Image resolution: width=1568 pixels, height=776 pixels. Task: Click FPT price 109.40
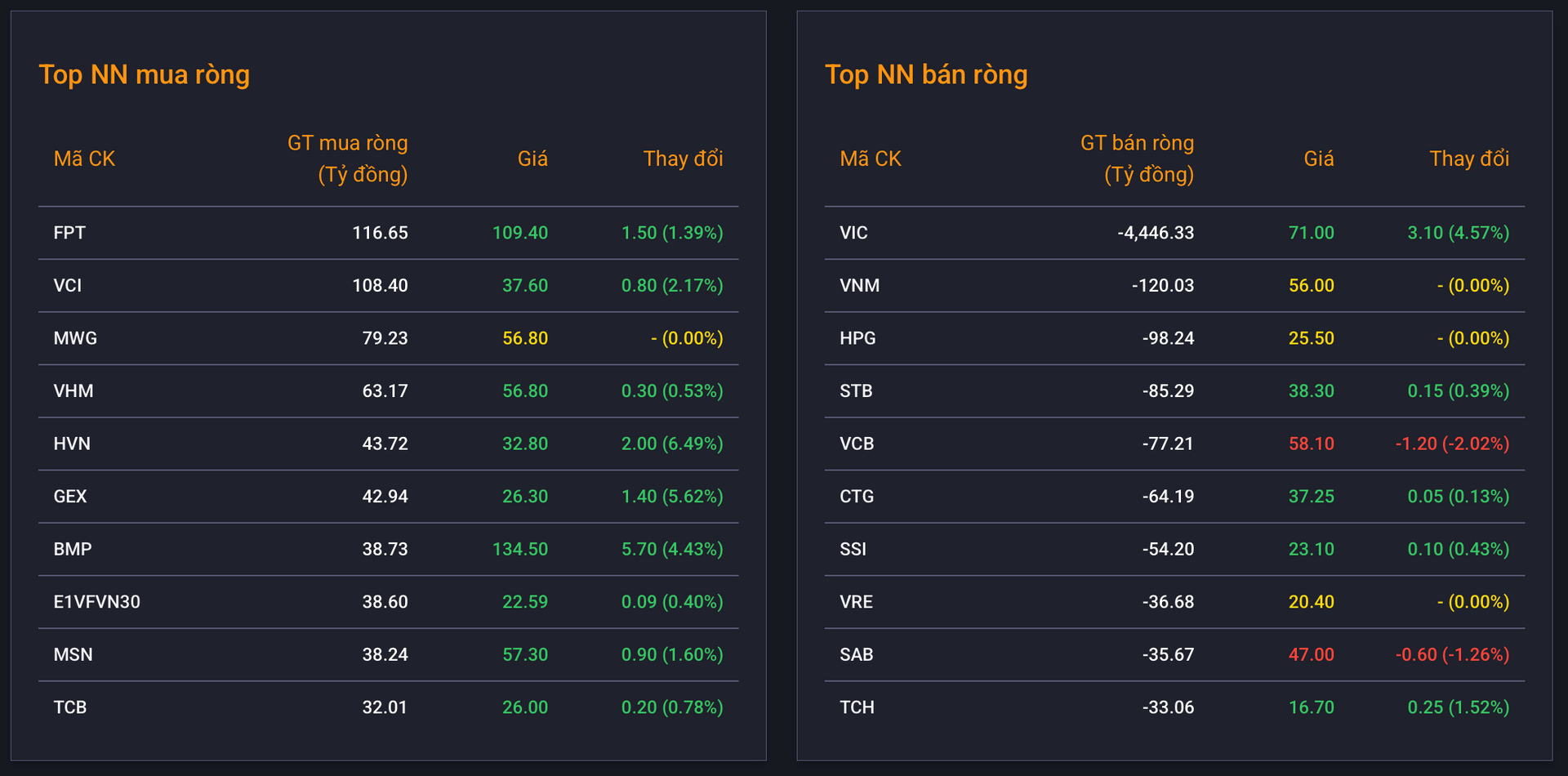click(520, 233)
